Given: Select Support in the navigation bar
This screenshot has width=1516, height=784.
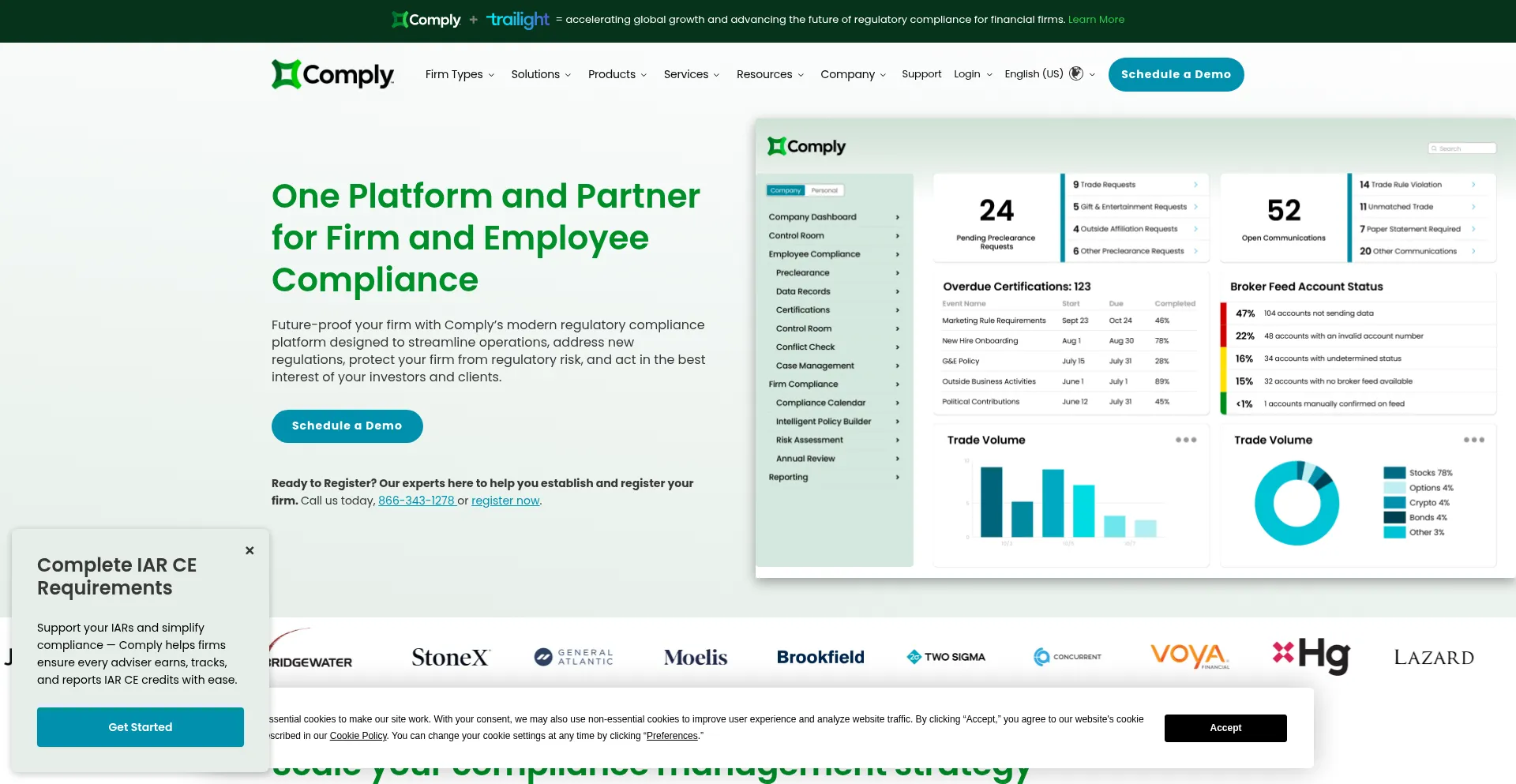Looking at the screenshot, I should (921, 74).
